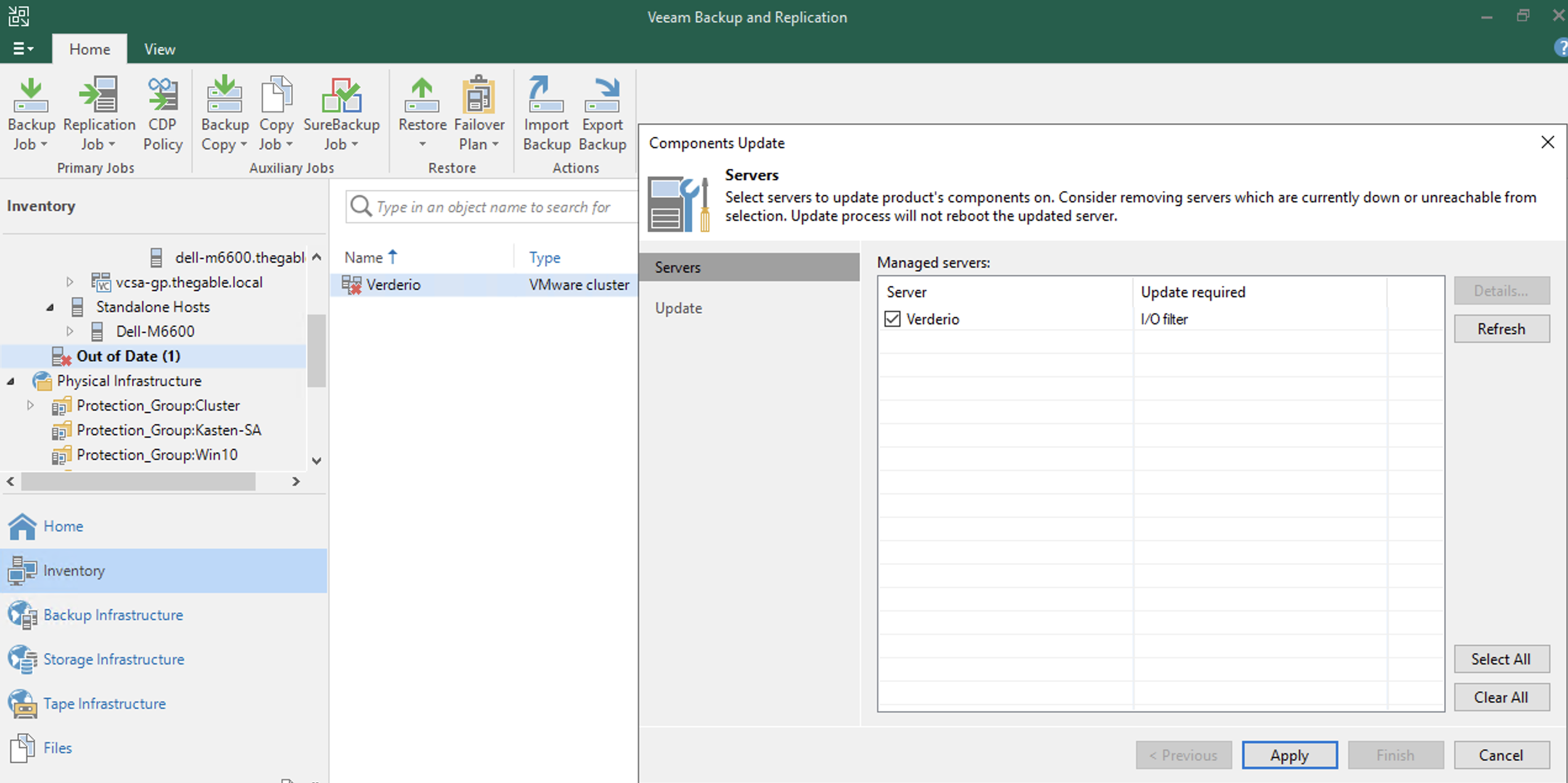Screen dimensions: 1568x783
Task: Open the Backup Job dropdown arrow
Action: [44, 144]
